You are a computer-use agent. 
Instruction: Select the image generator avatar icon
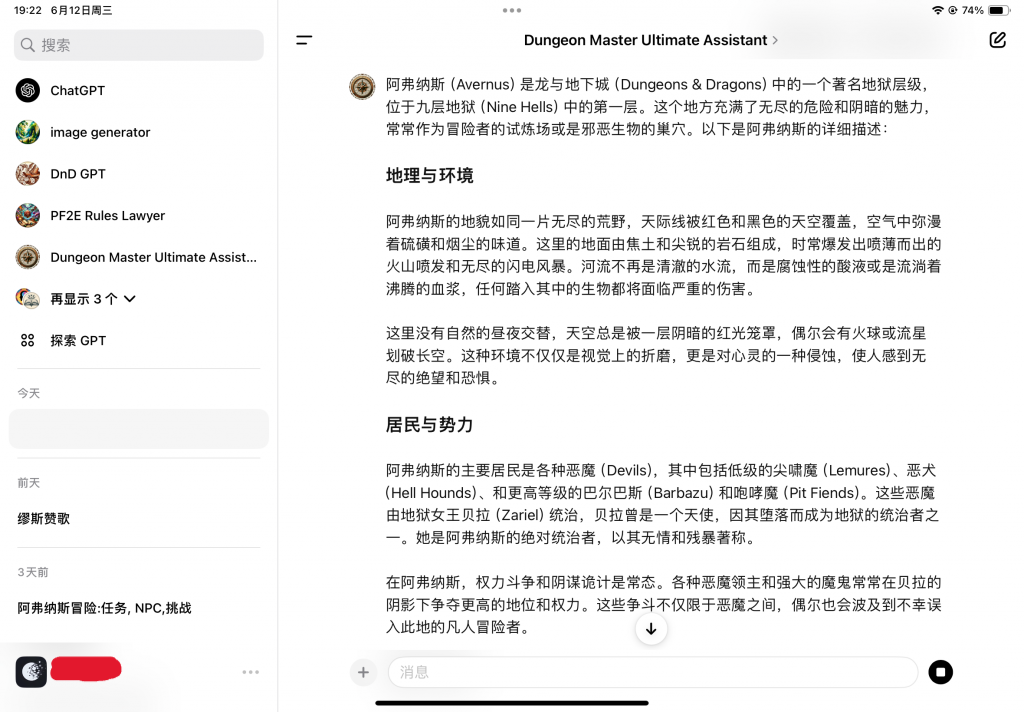[x=28, y=132]
